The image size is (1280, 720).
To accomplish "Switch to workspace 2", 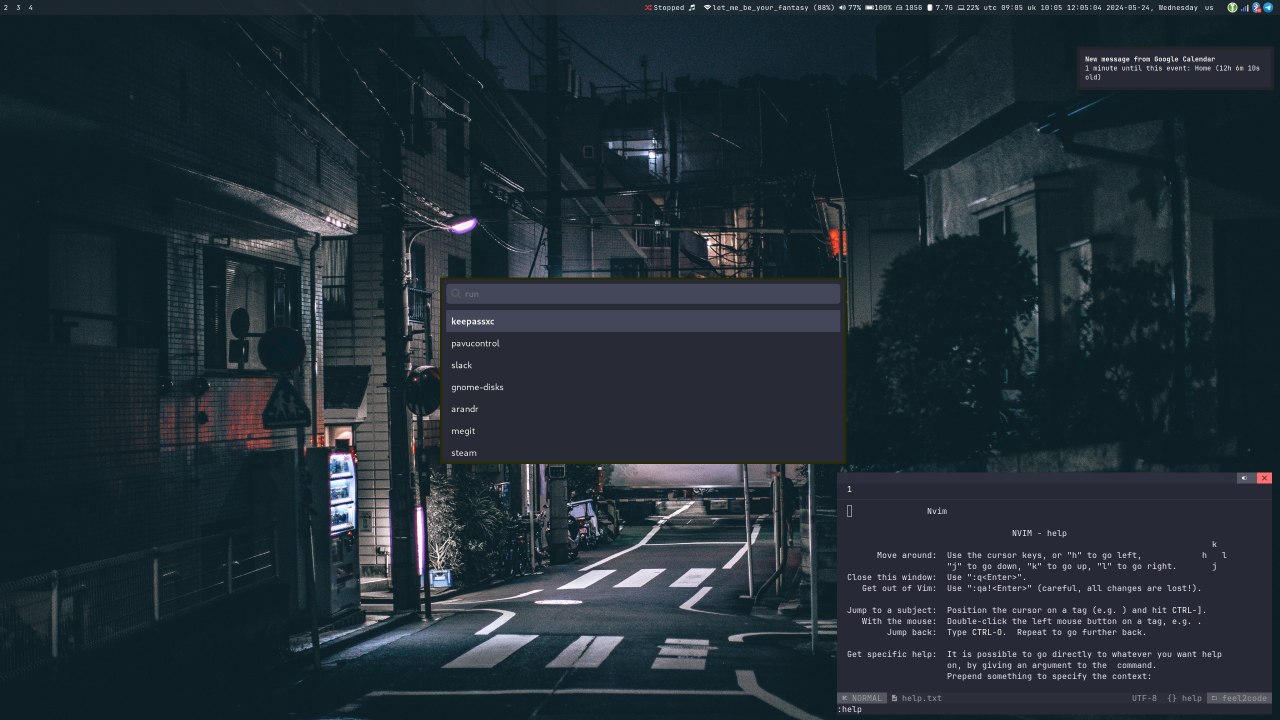I will point(6,7).
